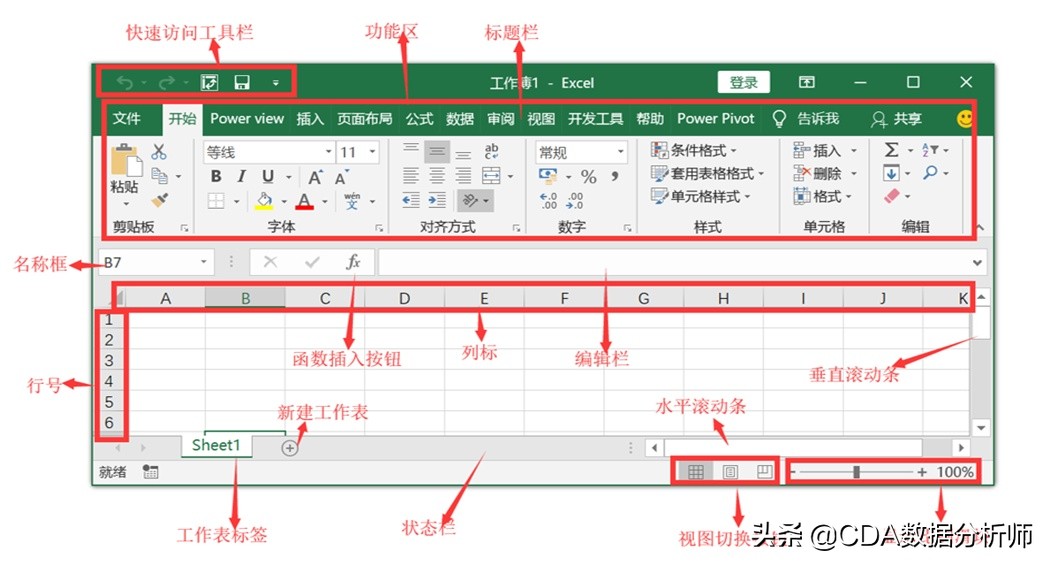This screenshot has width=1050, height=566.
Task: Switch to the 页面布局 tab
Action: pyautogui.click(x=364, y=119)
